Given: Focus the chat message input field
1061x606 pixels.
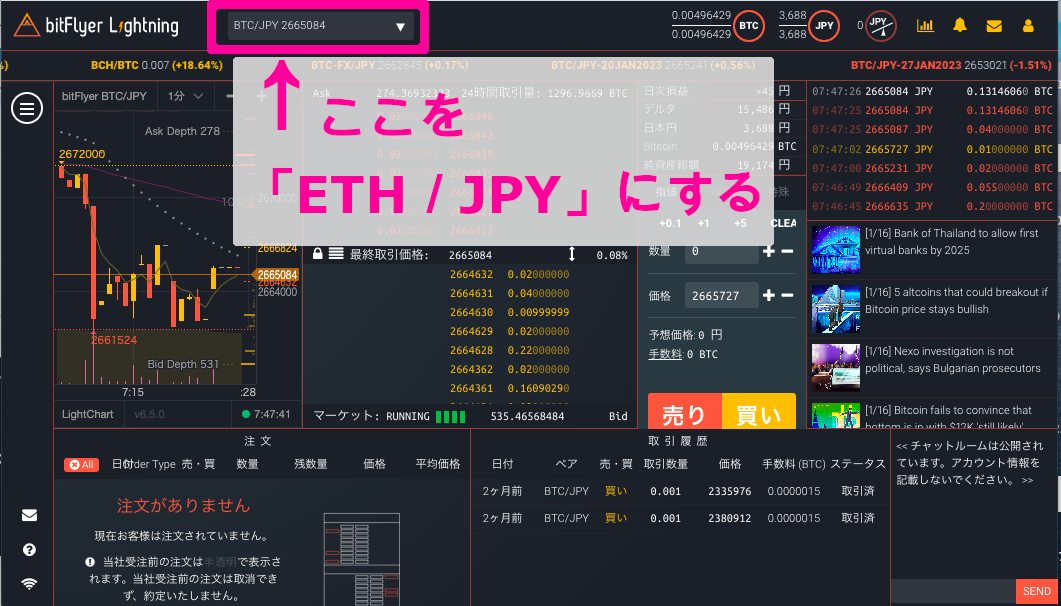Looking at the screenshot, I should (x=953, y=591).
